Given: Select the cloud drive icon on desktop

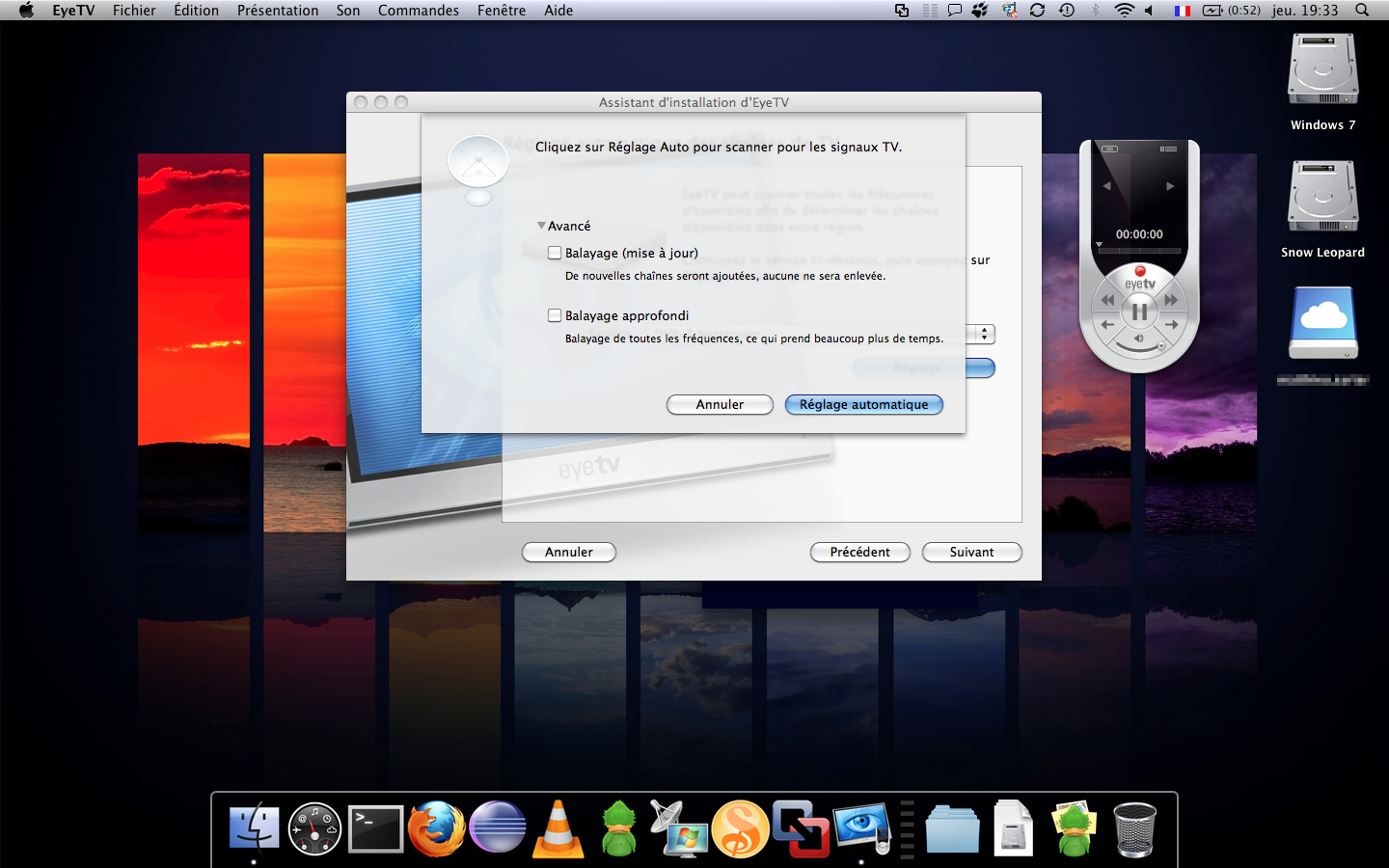Looking at the screenshot, I should point(1323,322).
